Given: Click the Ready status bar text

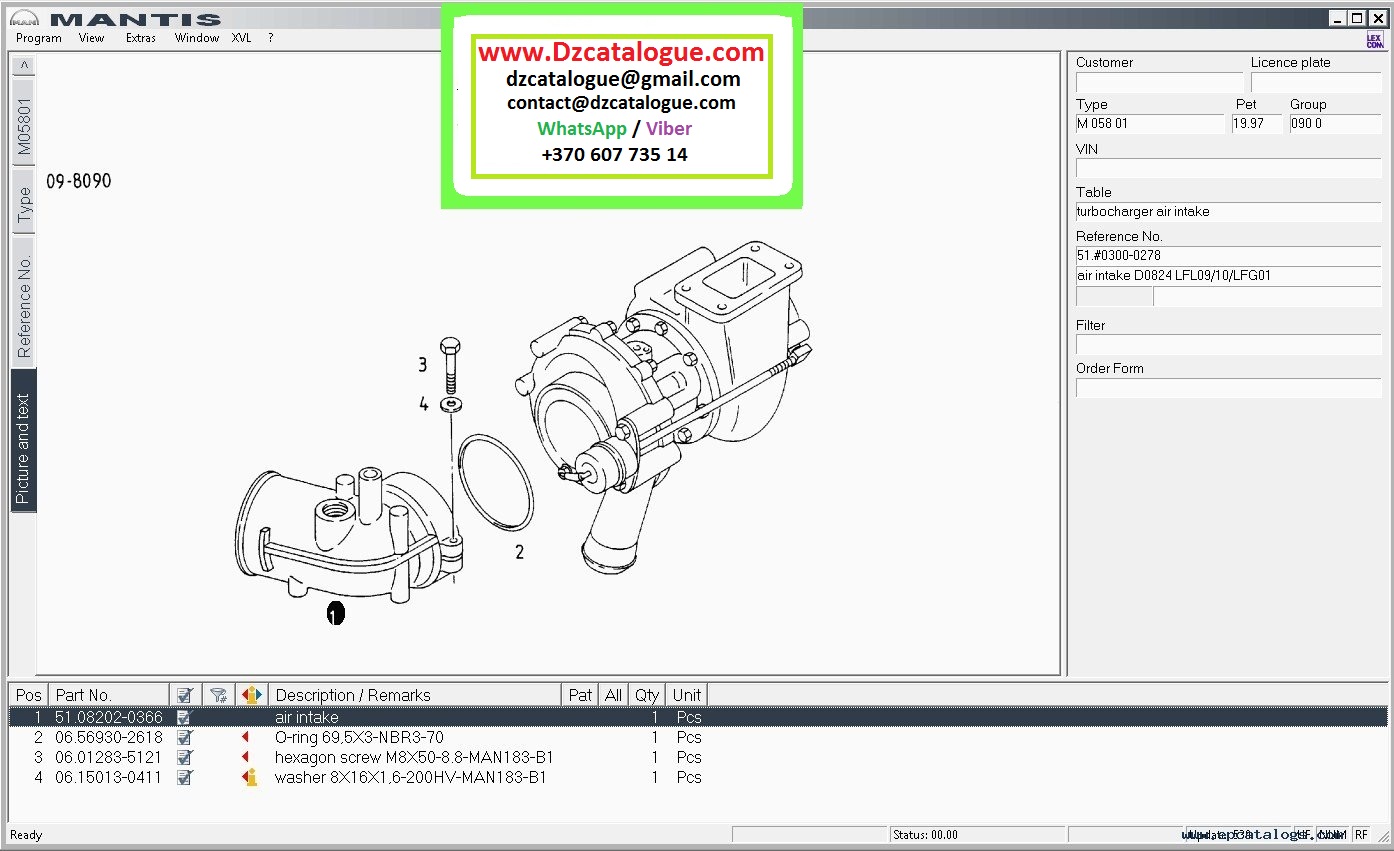Looking at the screenshot, I should (x=26, y=835).
